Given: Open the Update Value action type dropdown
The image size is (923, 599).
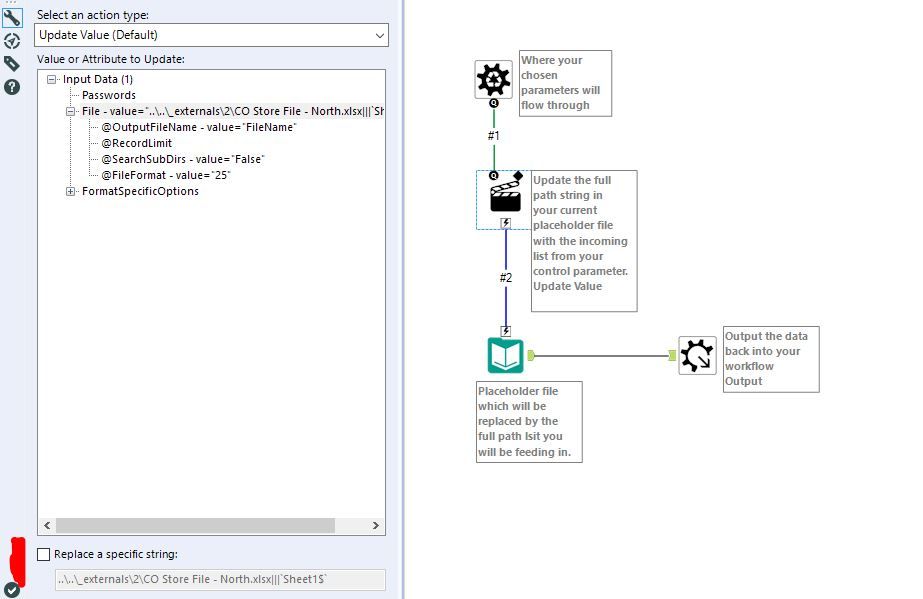Looking at the screenshot, I should (x=211, y=35).
